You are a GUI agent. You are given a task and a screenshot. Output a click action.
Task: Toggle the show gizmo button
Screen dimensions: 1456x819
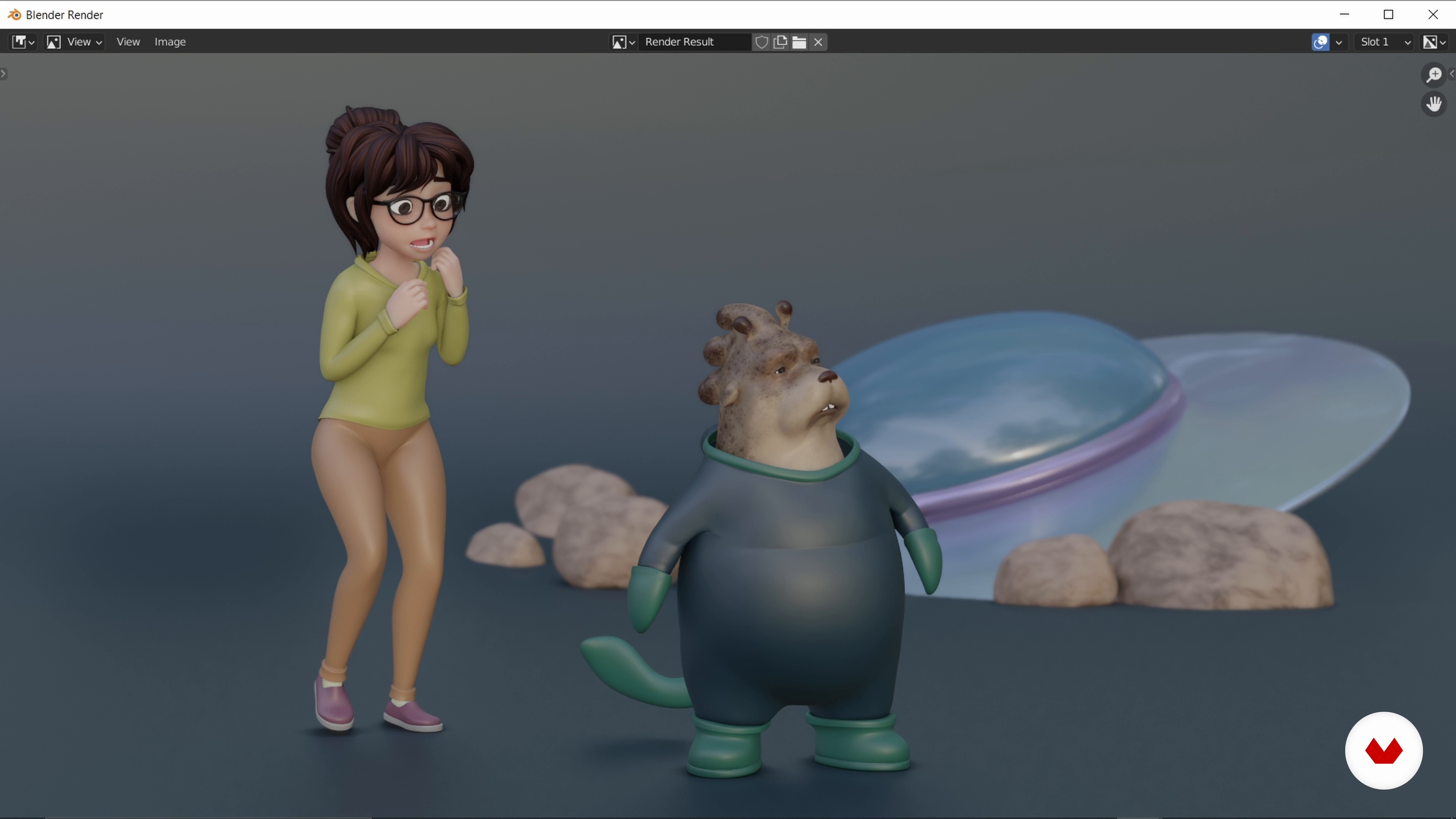click(x=1320, y=42)
